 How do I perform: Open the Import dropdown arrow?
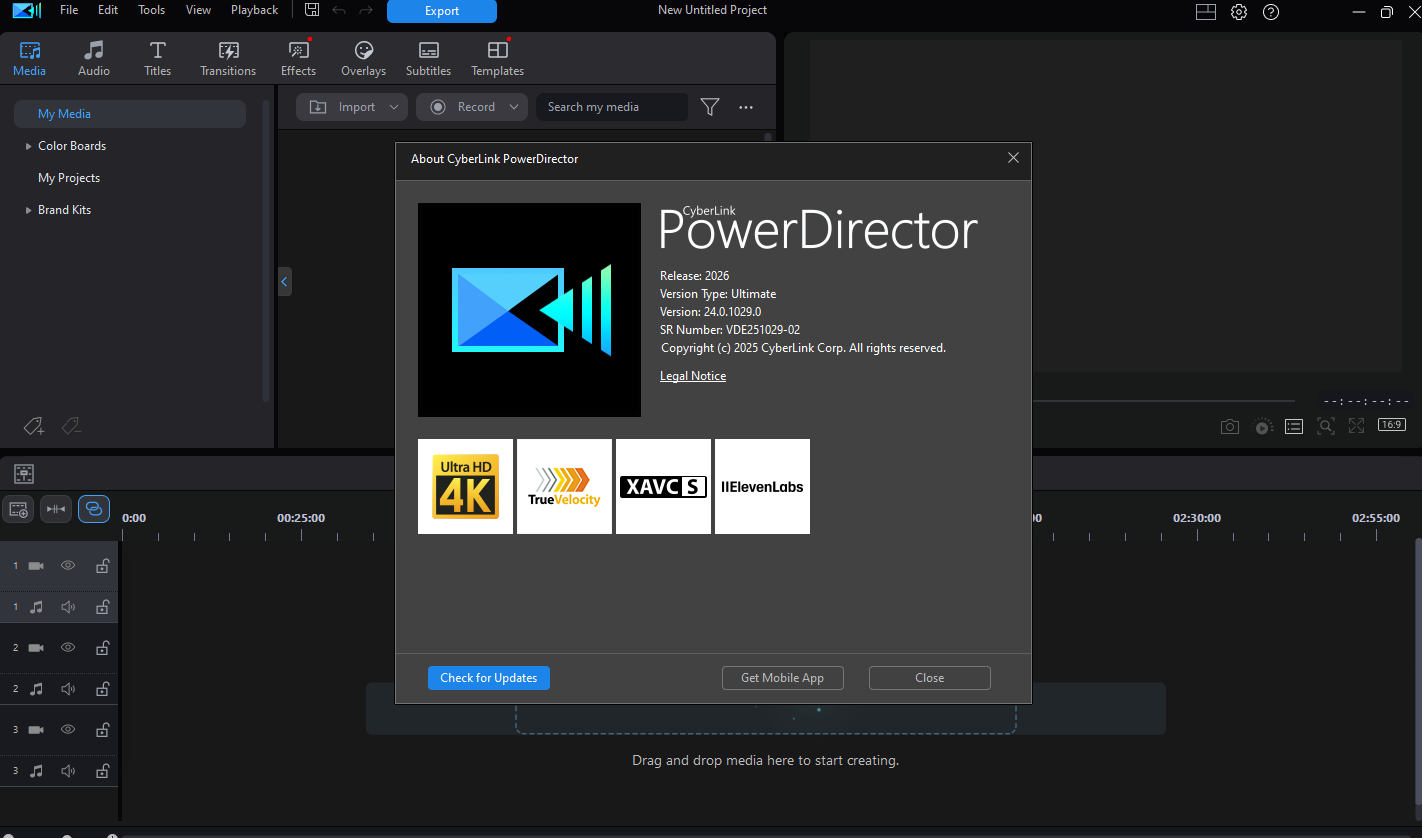pyautogui.click(x=394, y=107)
